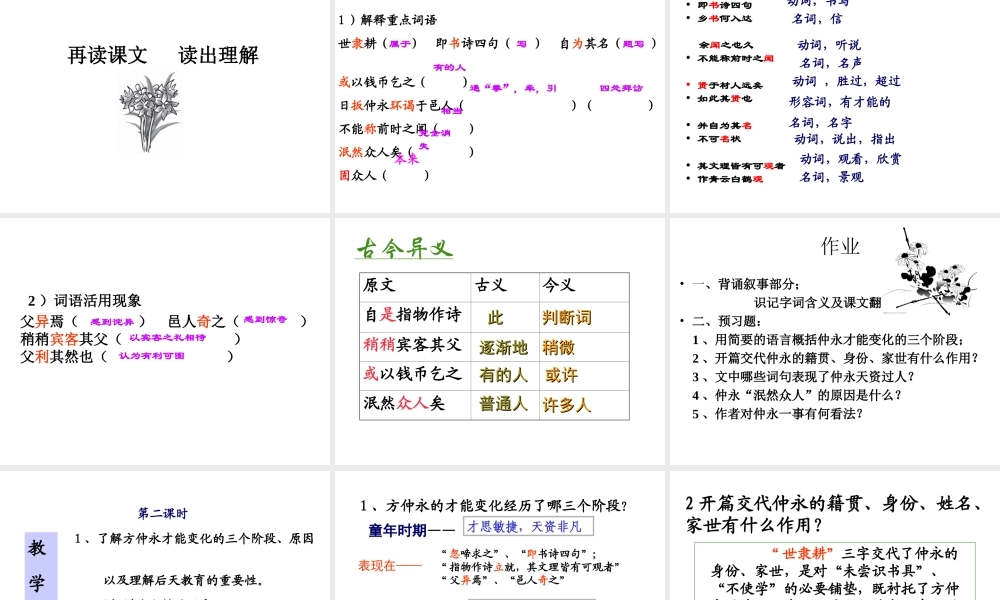Select the blossom branch picture on the 作业 slide
Screen dimensions: 1000x600
tap(931, 271)
